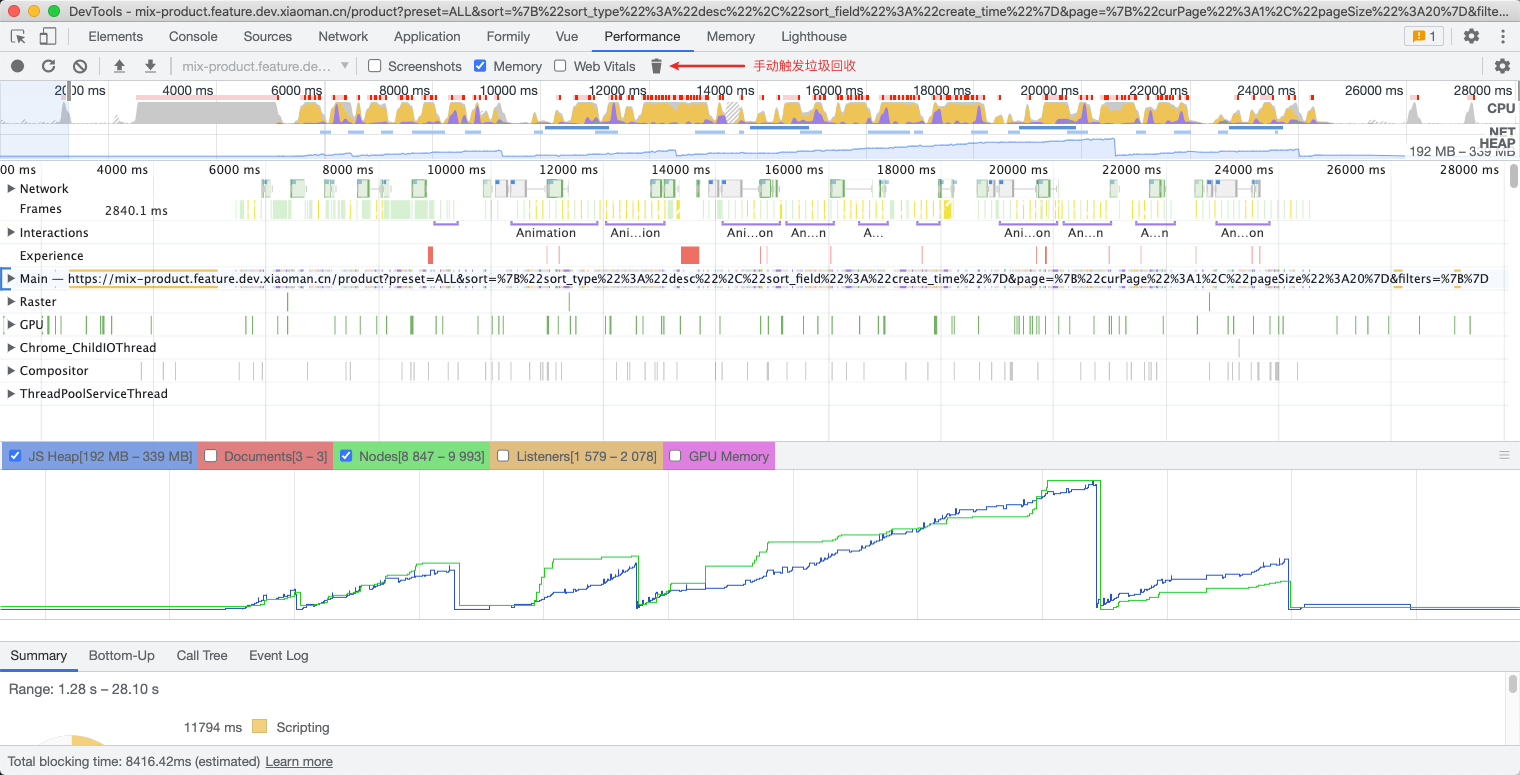
Task: Load a saved profile
Action: 119,66
